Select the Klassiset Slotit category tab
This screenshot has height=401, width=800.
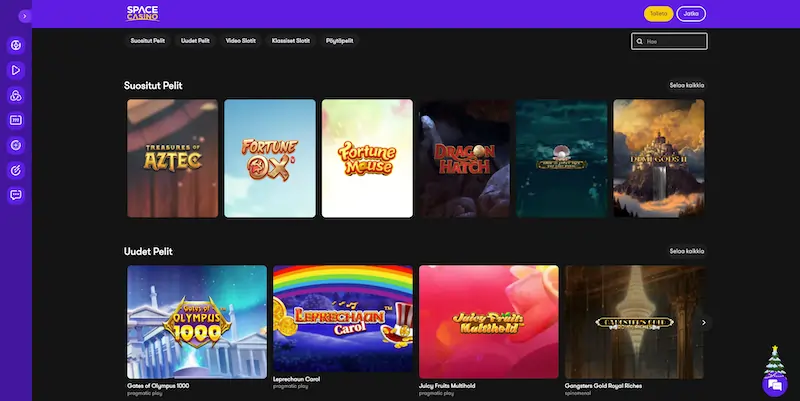pyautogui.click(x=290, y=41)
